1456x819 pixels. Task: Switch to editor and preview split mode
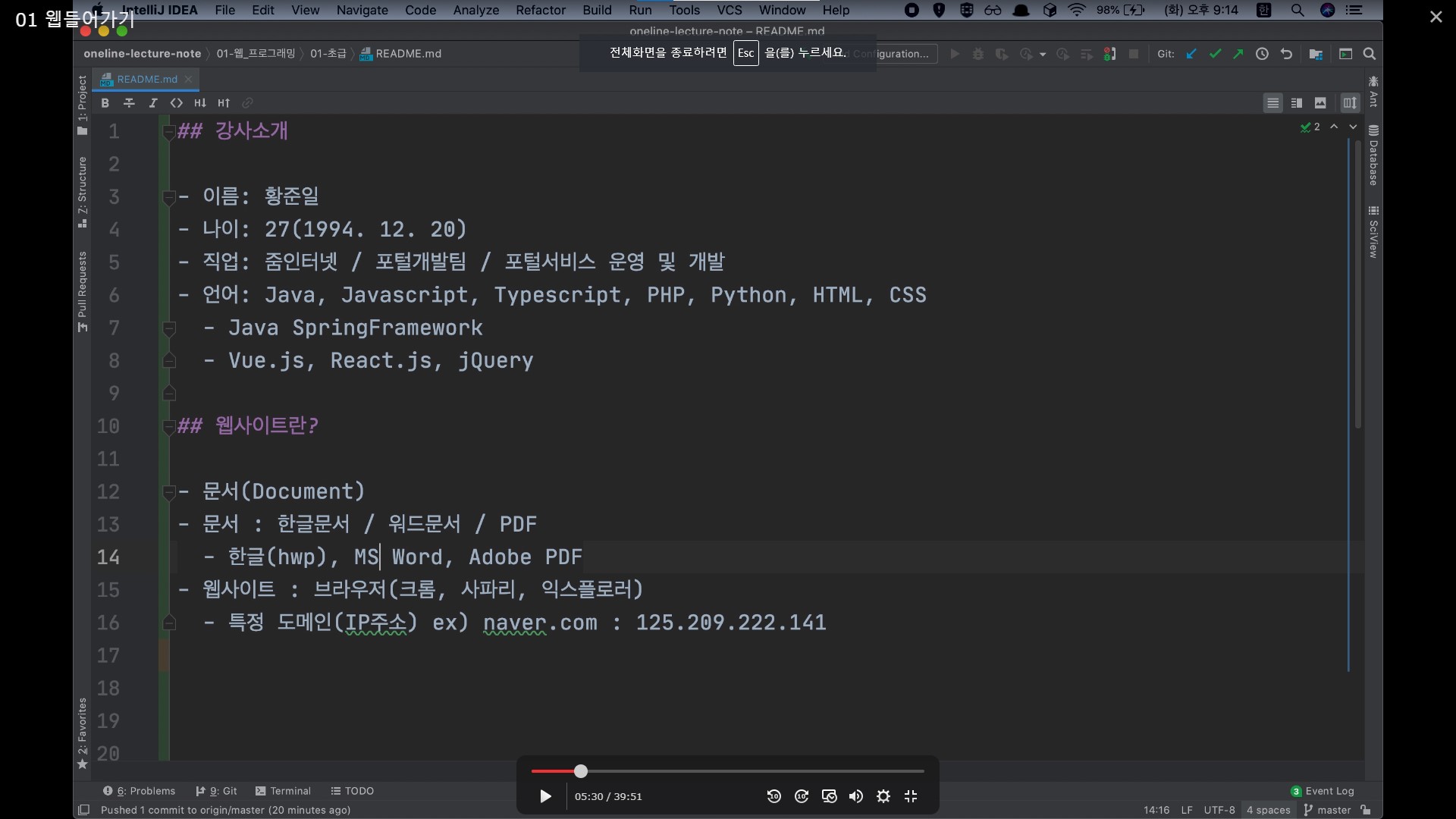(x=1297, y=103)
